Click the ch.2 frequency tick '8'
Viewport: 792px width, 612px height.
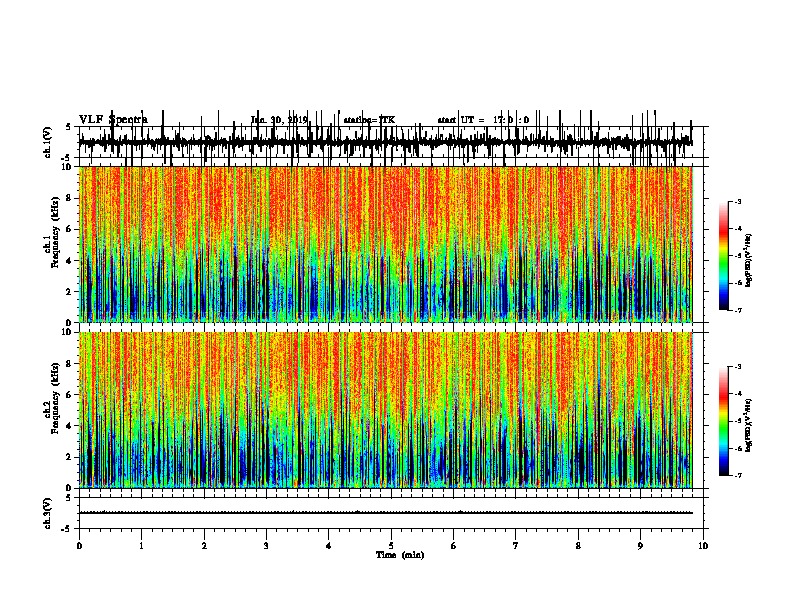click(x=70, y=364)
